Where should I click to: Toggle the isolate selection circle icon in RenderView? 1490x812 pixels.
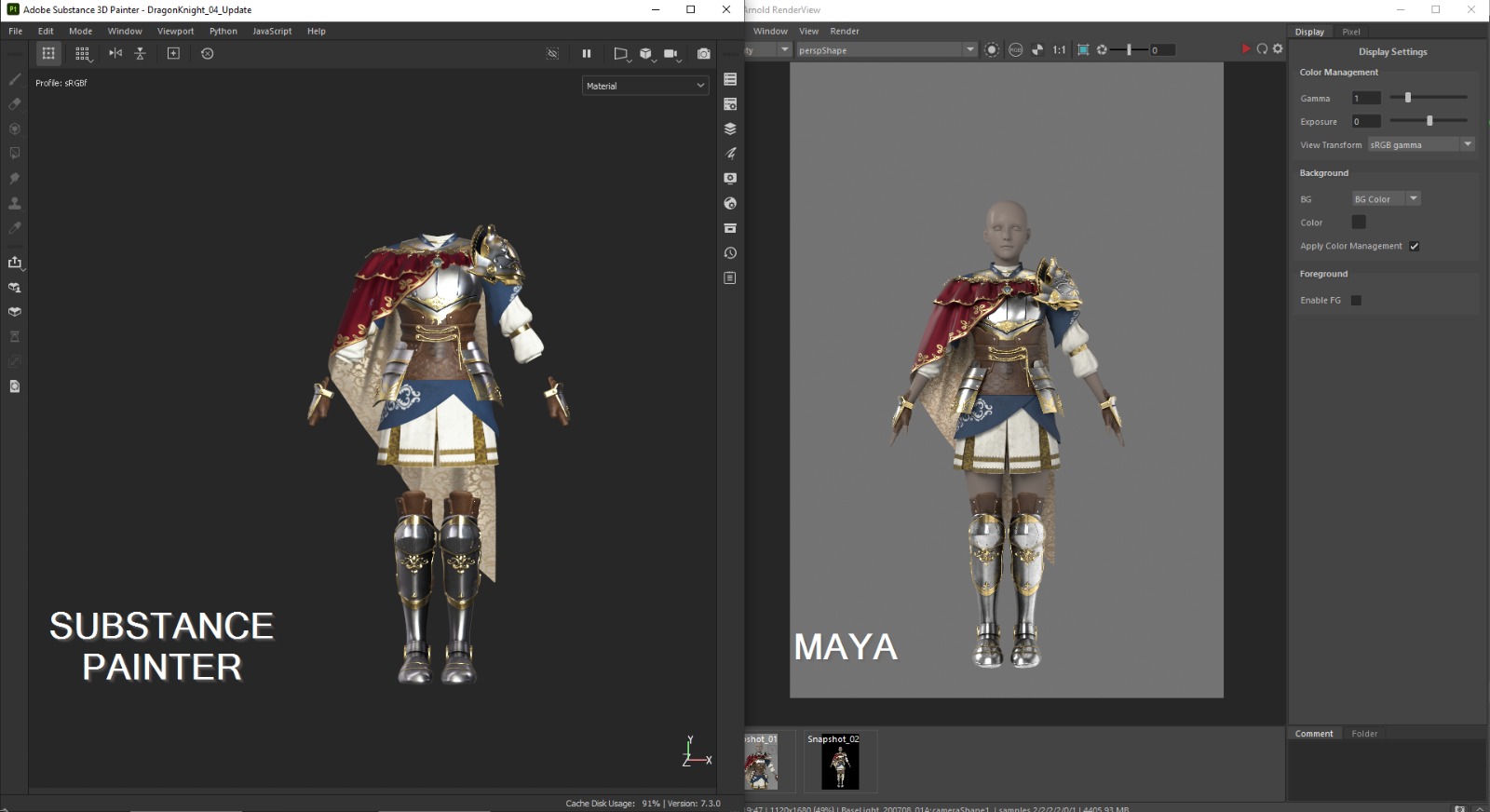pos(992,50)
